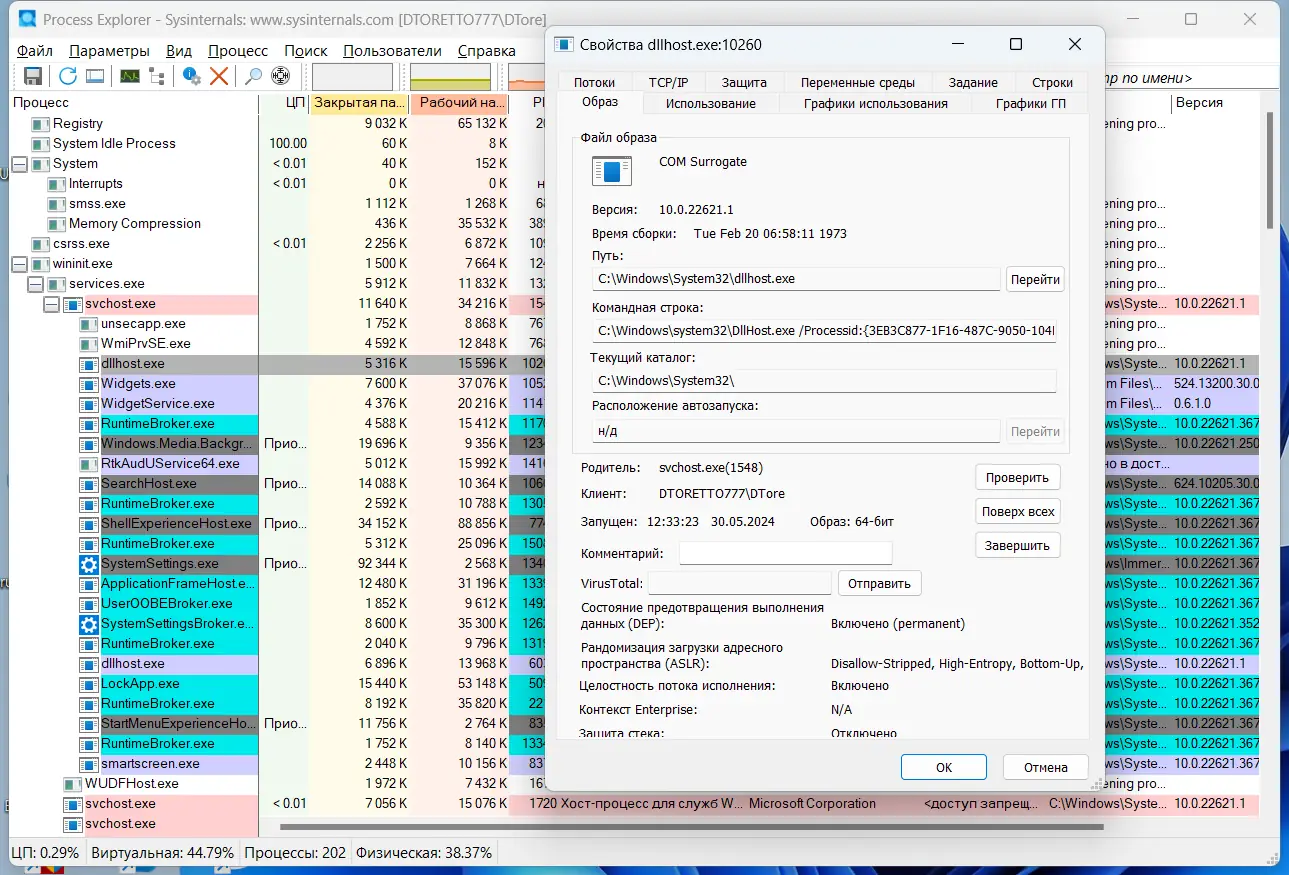Open the Параметры menu
Image resolution: width=1289 pixels, height=875 pixels.
[x=110, y=51]
